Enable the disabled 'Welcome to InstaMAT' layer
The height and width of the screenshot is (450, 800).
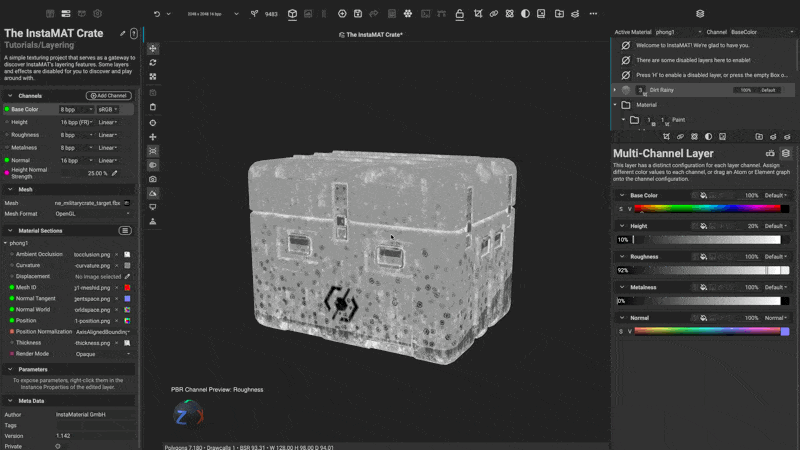click(x=626, y=45)
